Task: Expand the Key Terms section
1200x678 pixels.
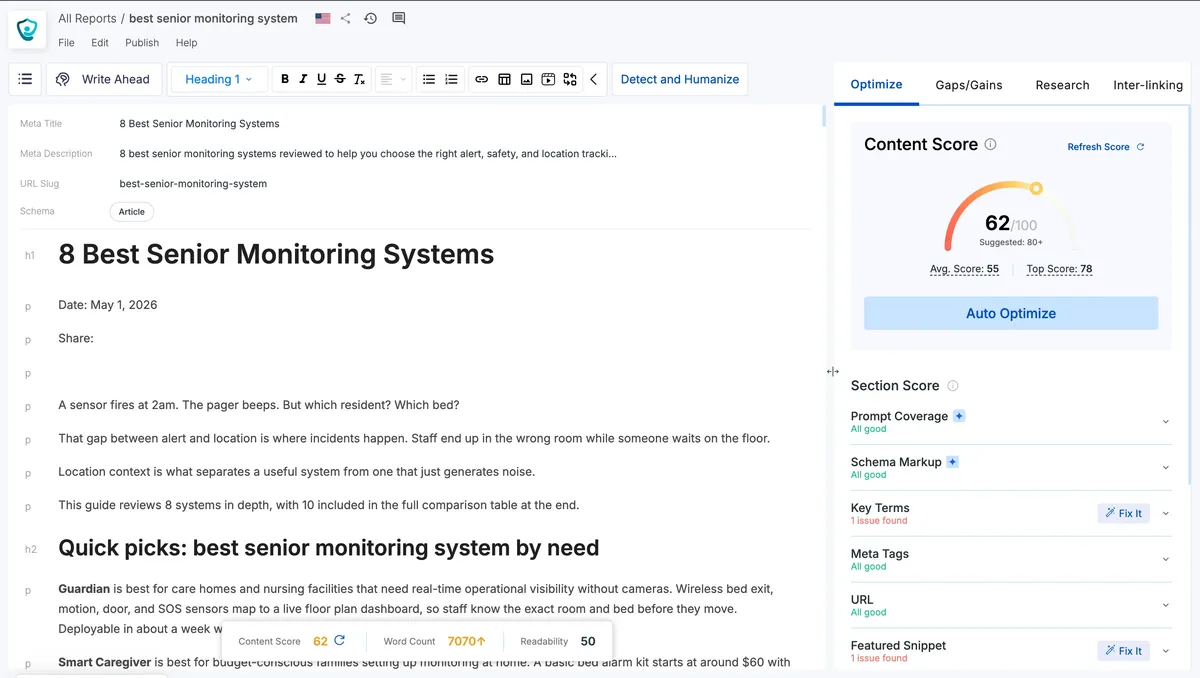Action: point(1165,514)
